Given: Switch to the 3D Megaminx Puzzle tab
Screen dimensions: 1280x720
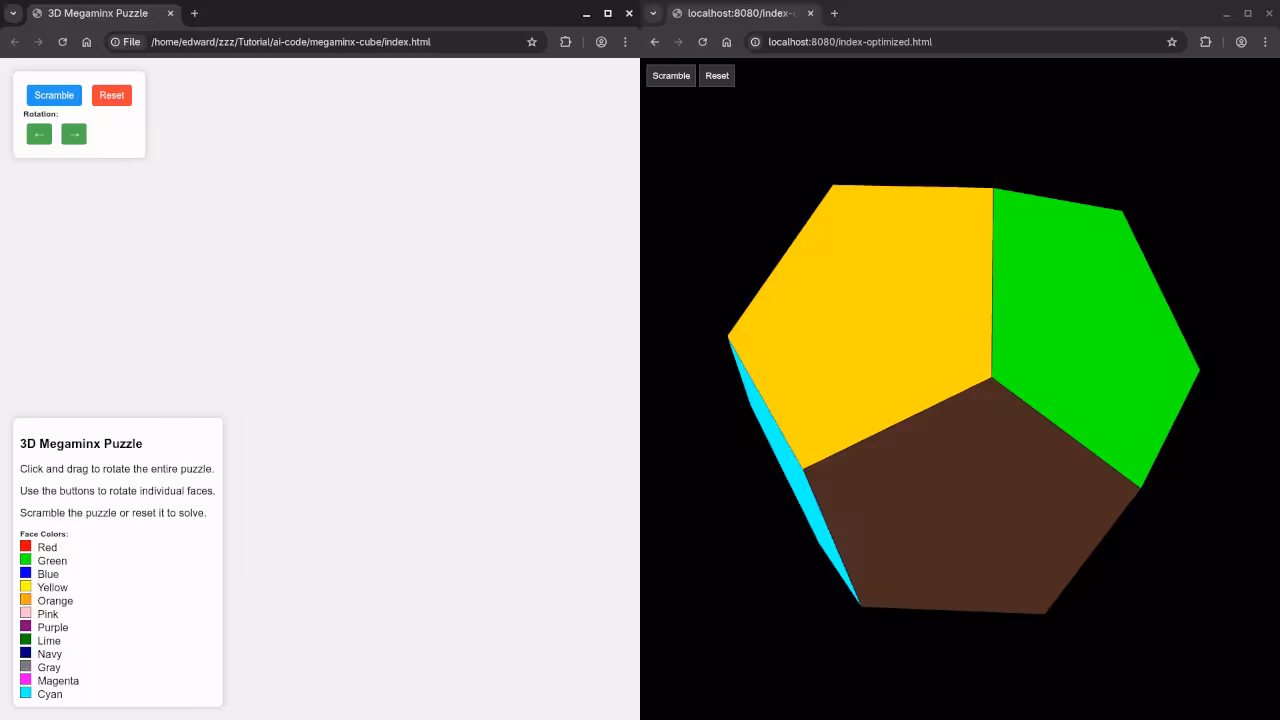Looking at the screenshot, I should point(95,13).
